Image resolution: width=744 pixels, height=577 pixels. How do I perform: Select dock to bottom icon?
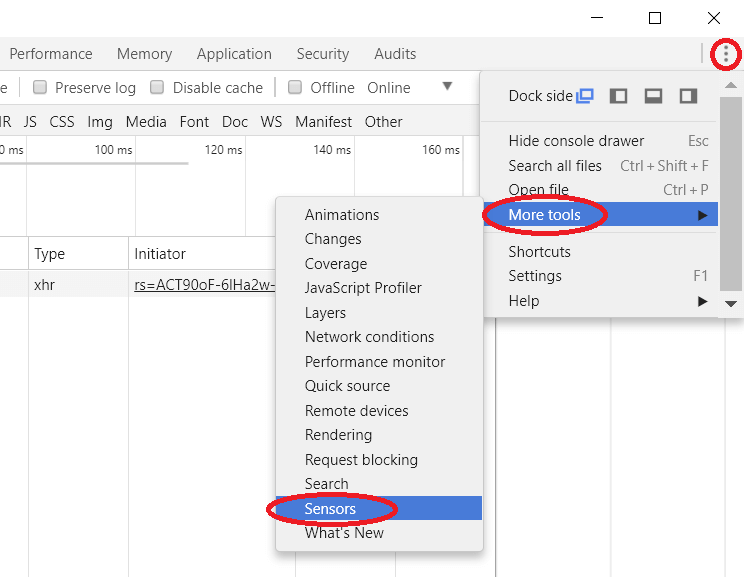click(653, 96)
